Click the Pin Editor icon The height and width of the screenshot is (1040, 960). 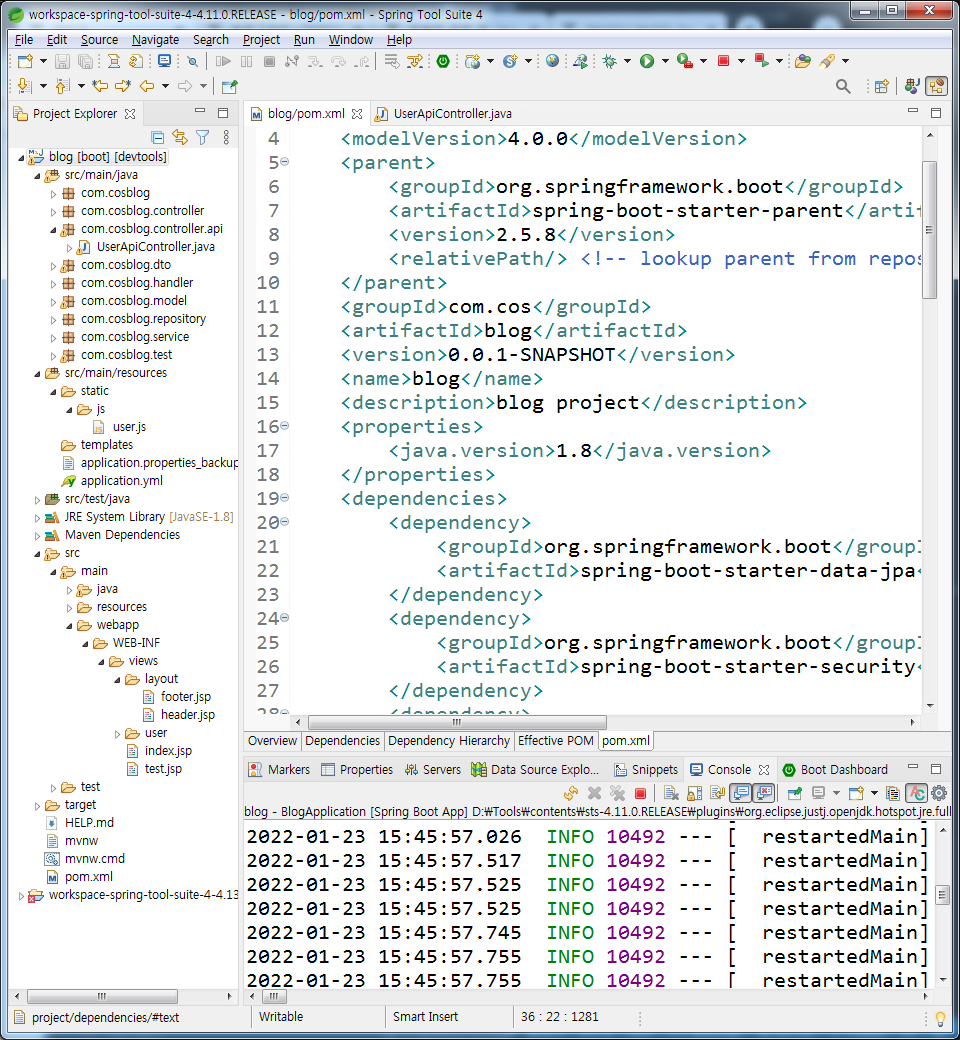tap(230, 86)
